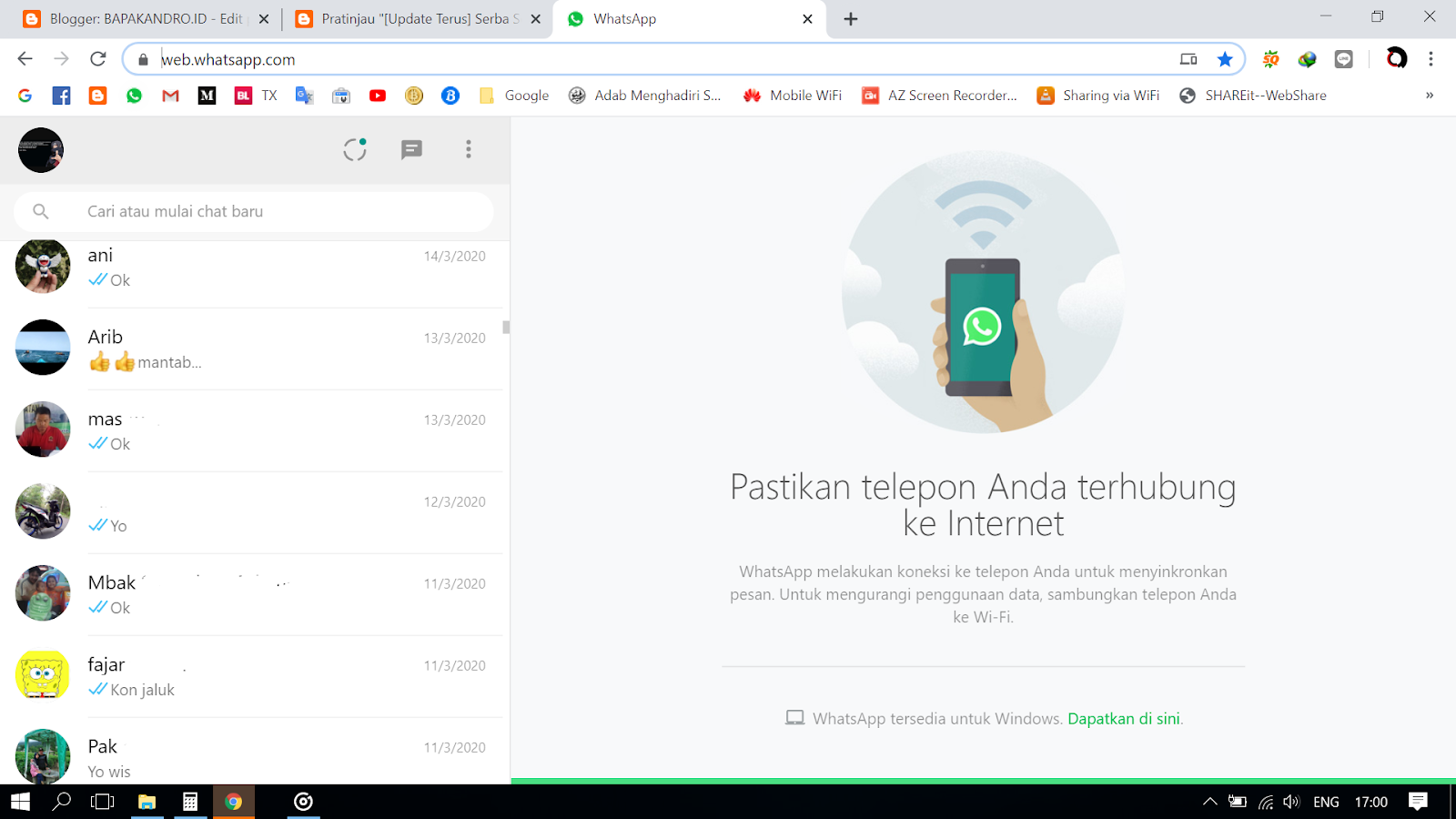Open WhatsApp bookmark icon
This screenshot has height=819, width=1456.
point(134,96)
